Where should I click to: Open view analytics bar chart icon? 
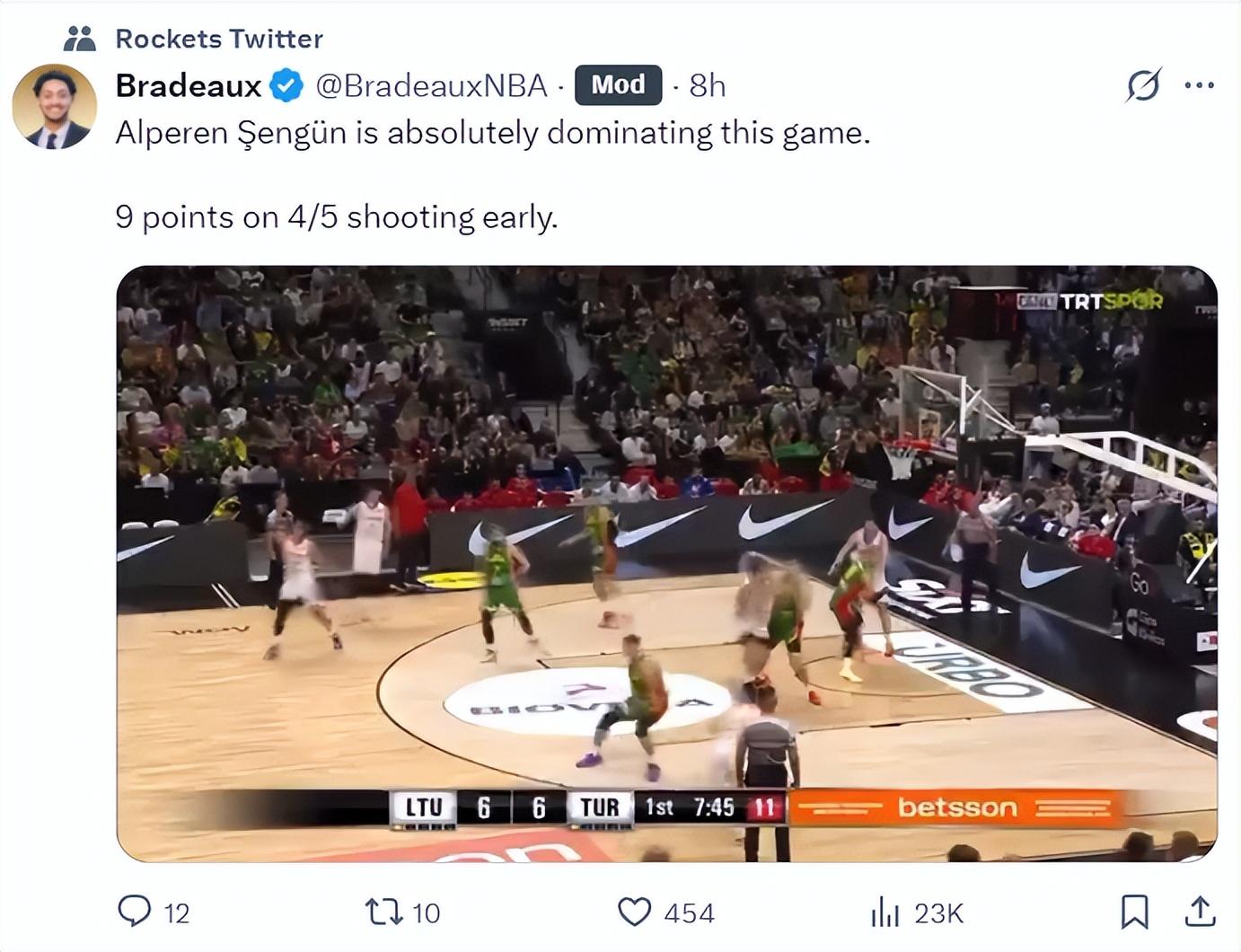click(x=885, y=912)
